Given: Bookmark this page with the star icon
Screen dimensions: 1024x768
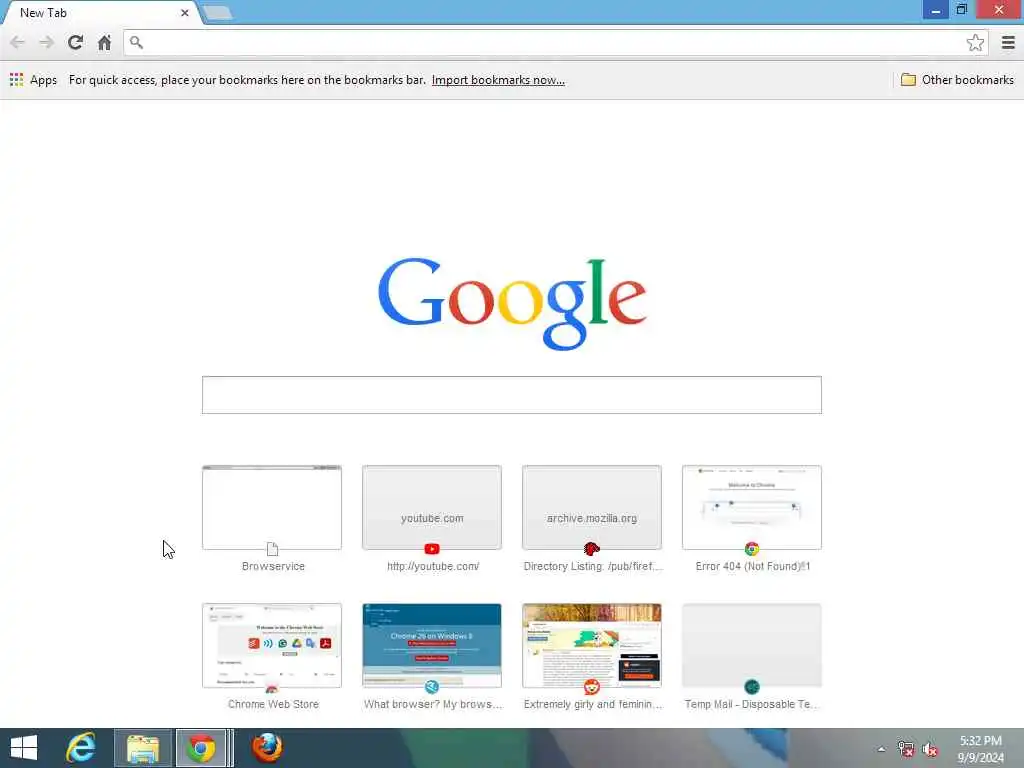Looking at the screenshot, I should tap(975, 42).
